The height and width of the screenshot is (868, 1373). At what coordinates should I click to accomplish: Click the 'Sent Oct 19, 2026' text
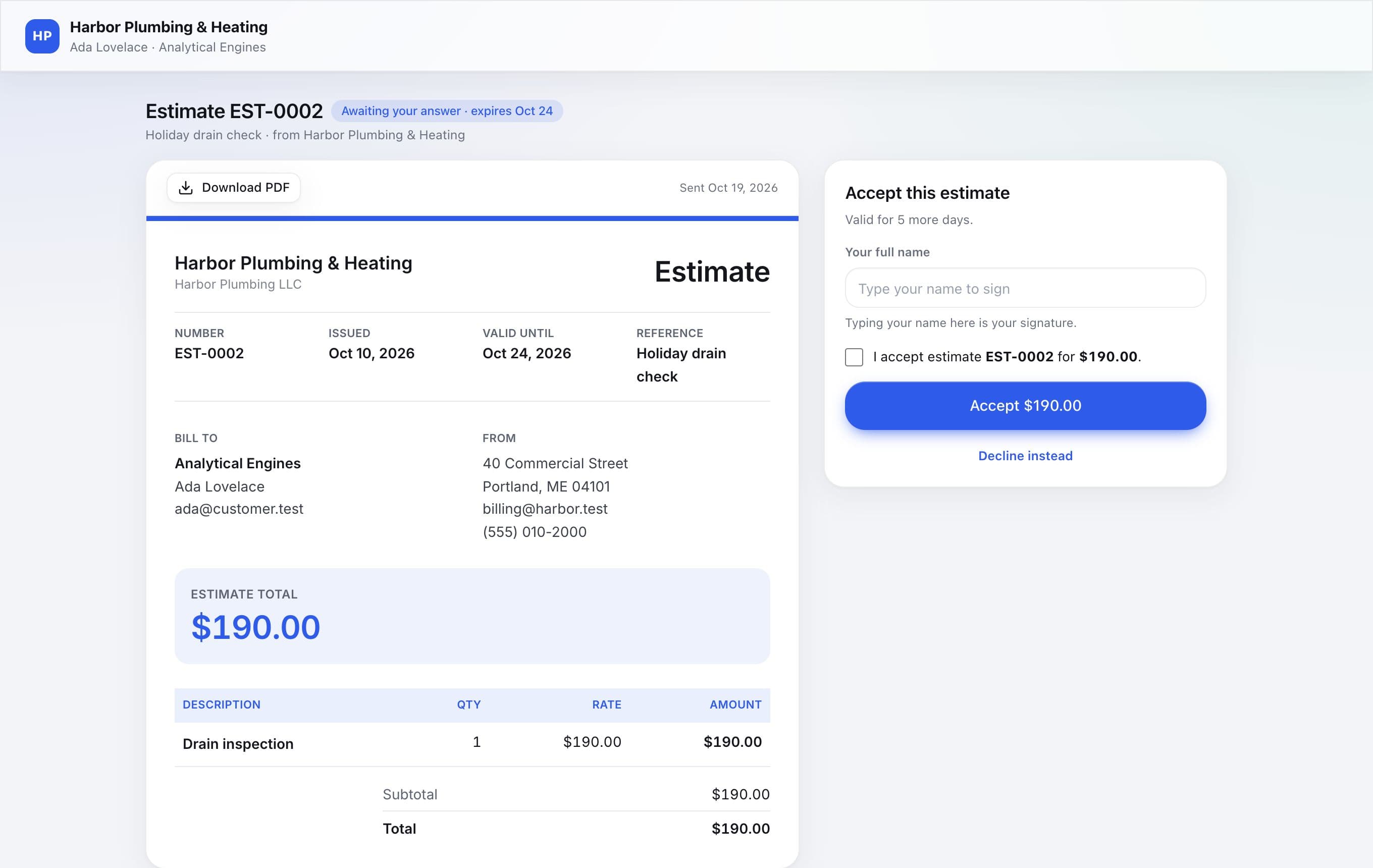click(728, 188)
